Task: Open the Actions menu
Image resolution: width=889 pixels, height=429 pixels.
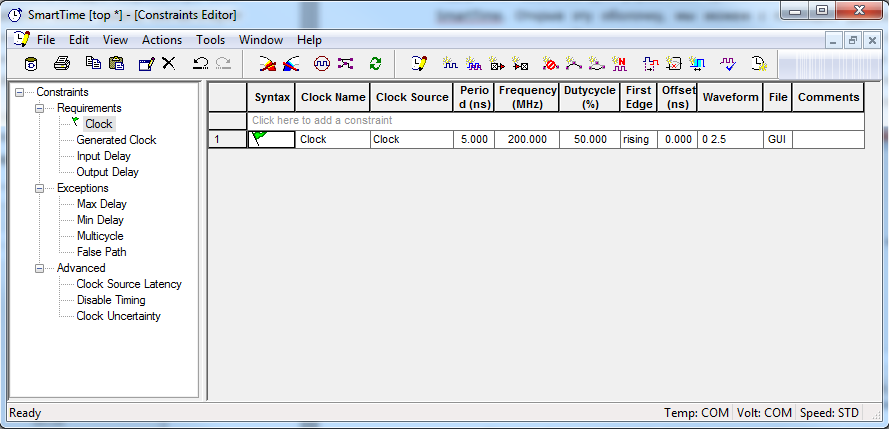Action: (162, 40)
